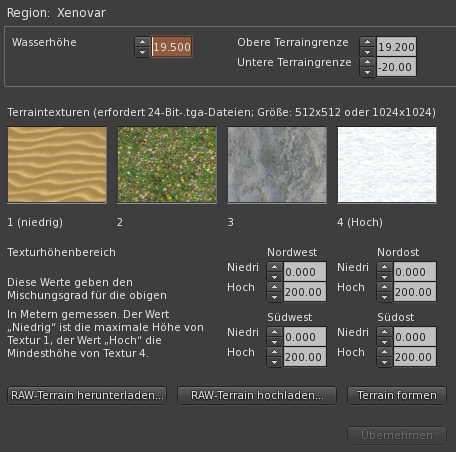Click RAW-Terrain hochladen button
The height and width of the screenshot is (452, 456).
point(257,395)
